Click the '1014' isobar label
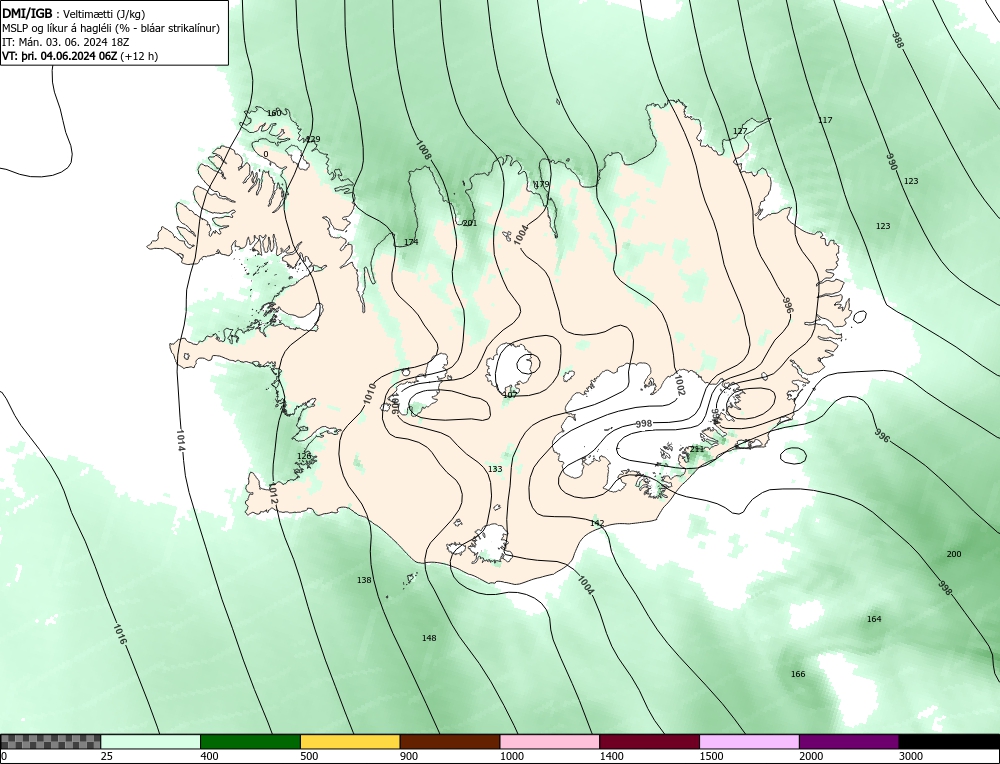Image resolution: width=1000 pixels, height=764 pixels. (180, 440)
